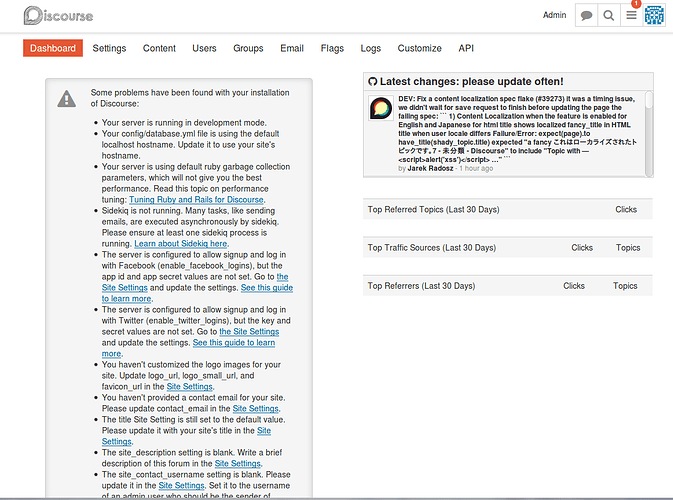Open Tuning Ruby and Rails for Discourse link
Screen dimensions: 673x500
(197, 200)
